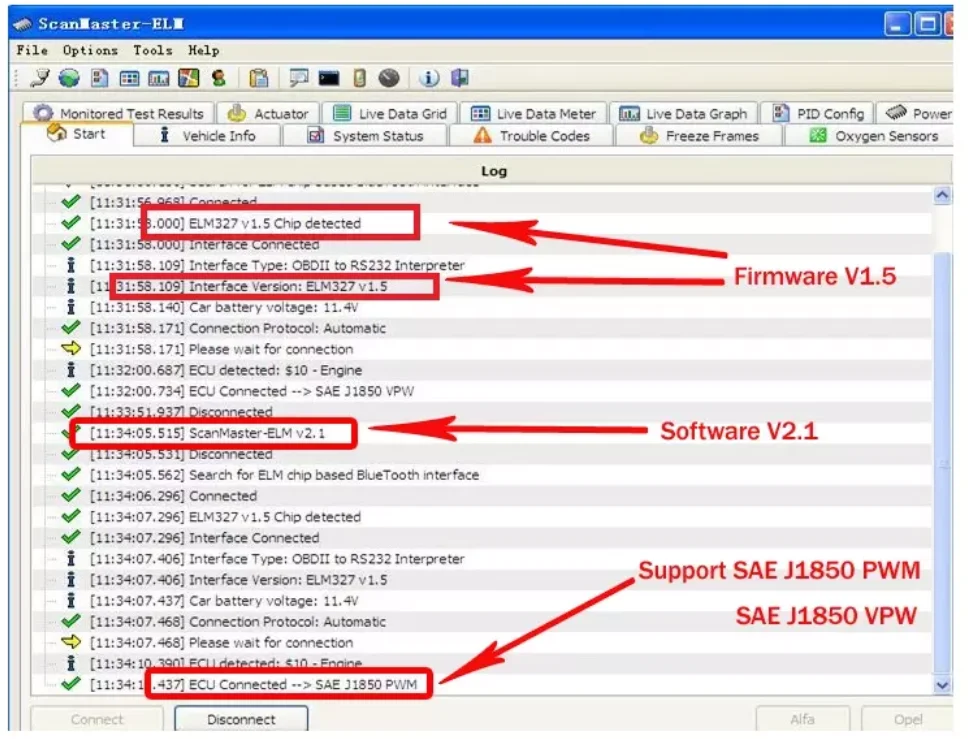
Task: Click the bar chart toolbar icon
Action: coord(159,78)
